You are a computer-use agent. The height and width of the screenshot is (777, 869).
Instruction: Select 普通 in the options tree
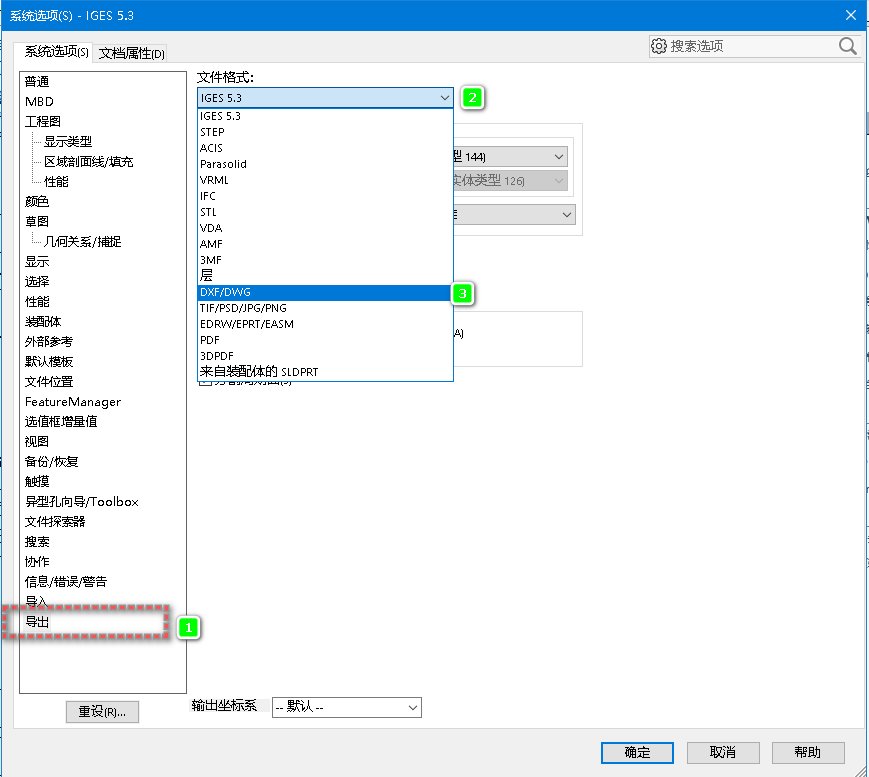coord(37,82)
